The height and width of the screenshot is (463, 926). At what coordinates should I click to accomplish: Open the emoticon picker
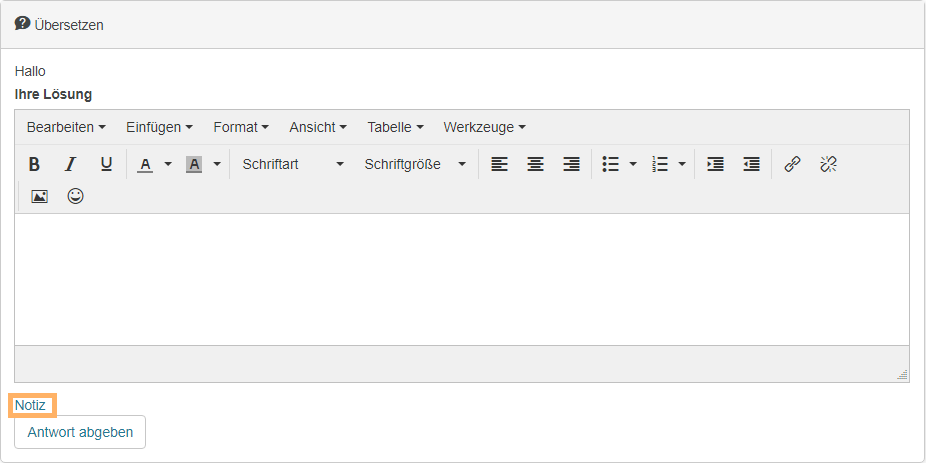(75, 196)
